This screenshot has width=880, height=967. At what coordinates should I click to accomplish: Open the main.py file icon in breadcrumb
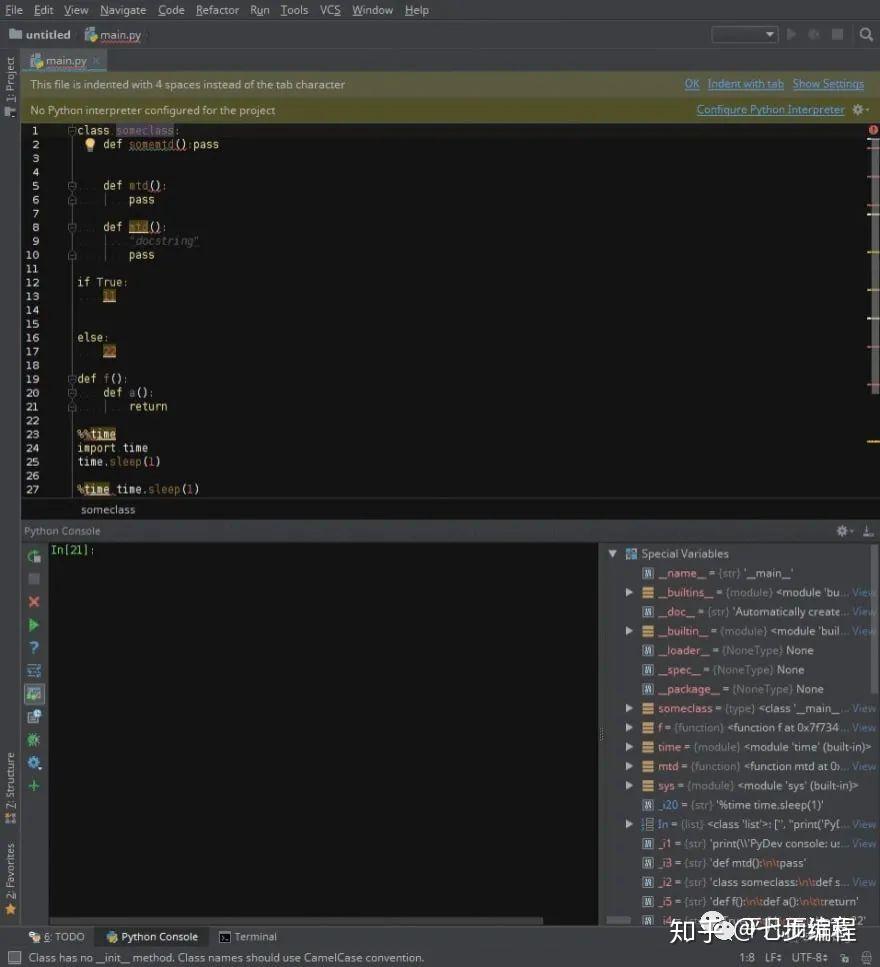tap(90, 34)
